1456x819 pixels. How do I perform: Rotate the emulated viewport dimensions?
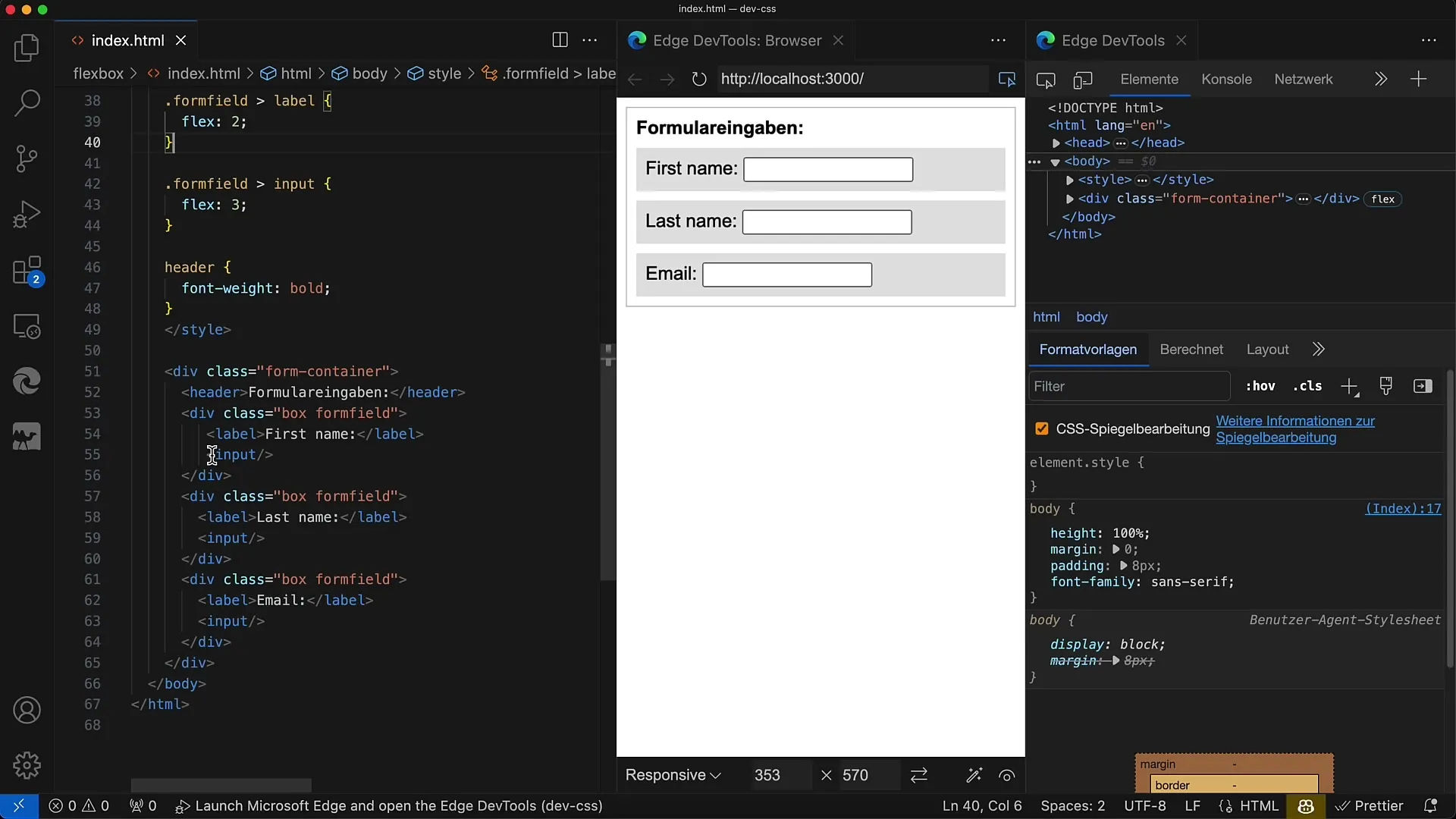click(x=919, y=775)
